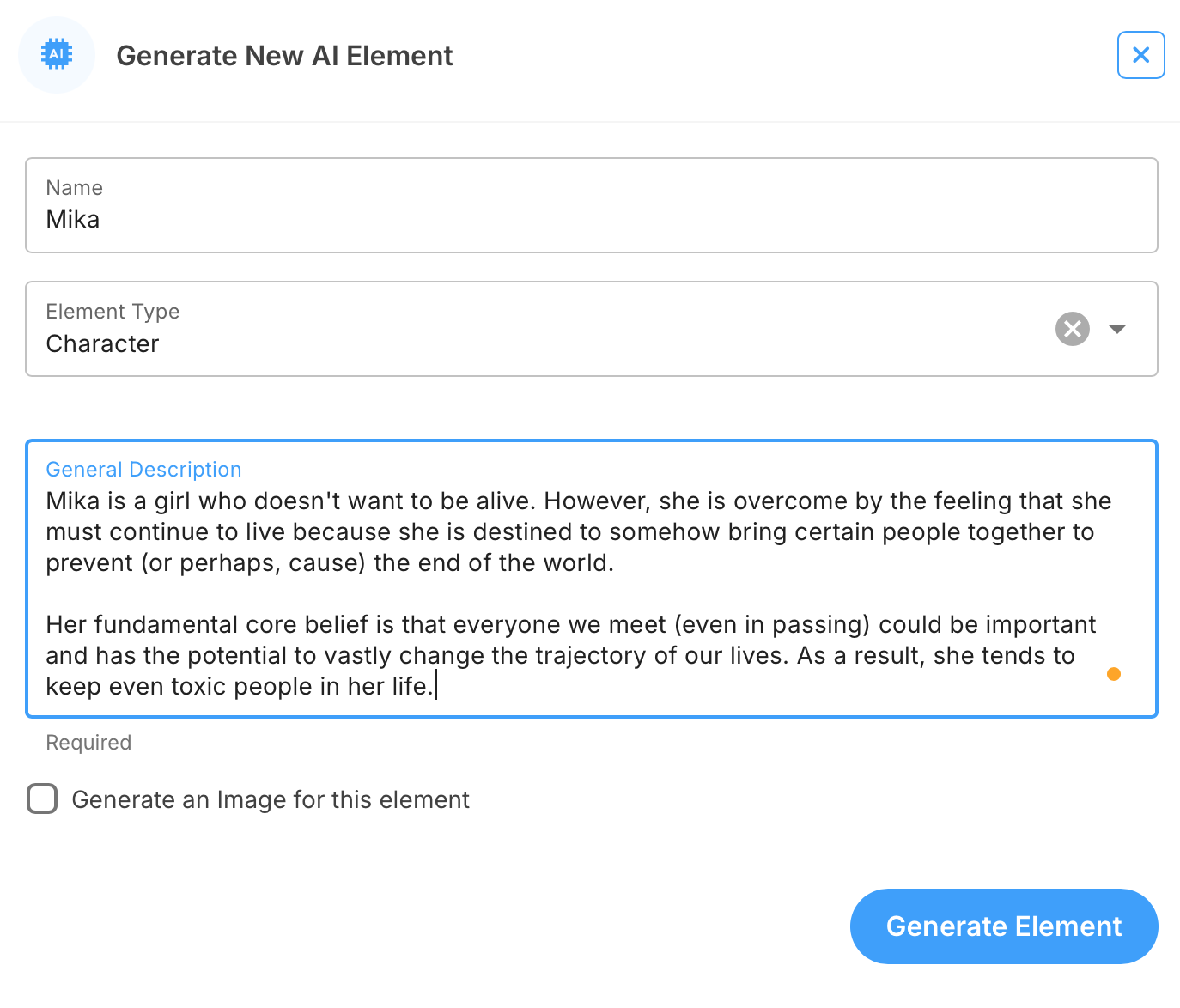Click the 'Mika' text in Name field

coord(73,220)
